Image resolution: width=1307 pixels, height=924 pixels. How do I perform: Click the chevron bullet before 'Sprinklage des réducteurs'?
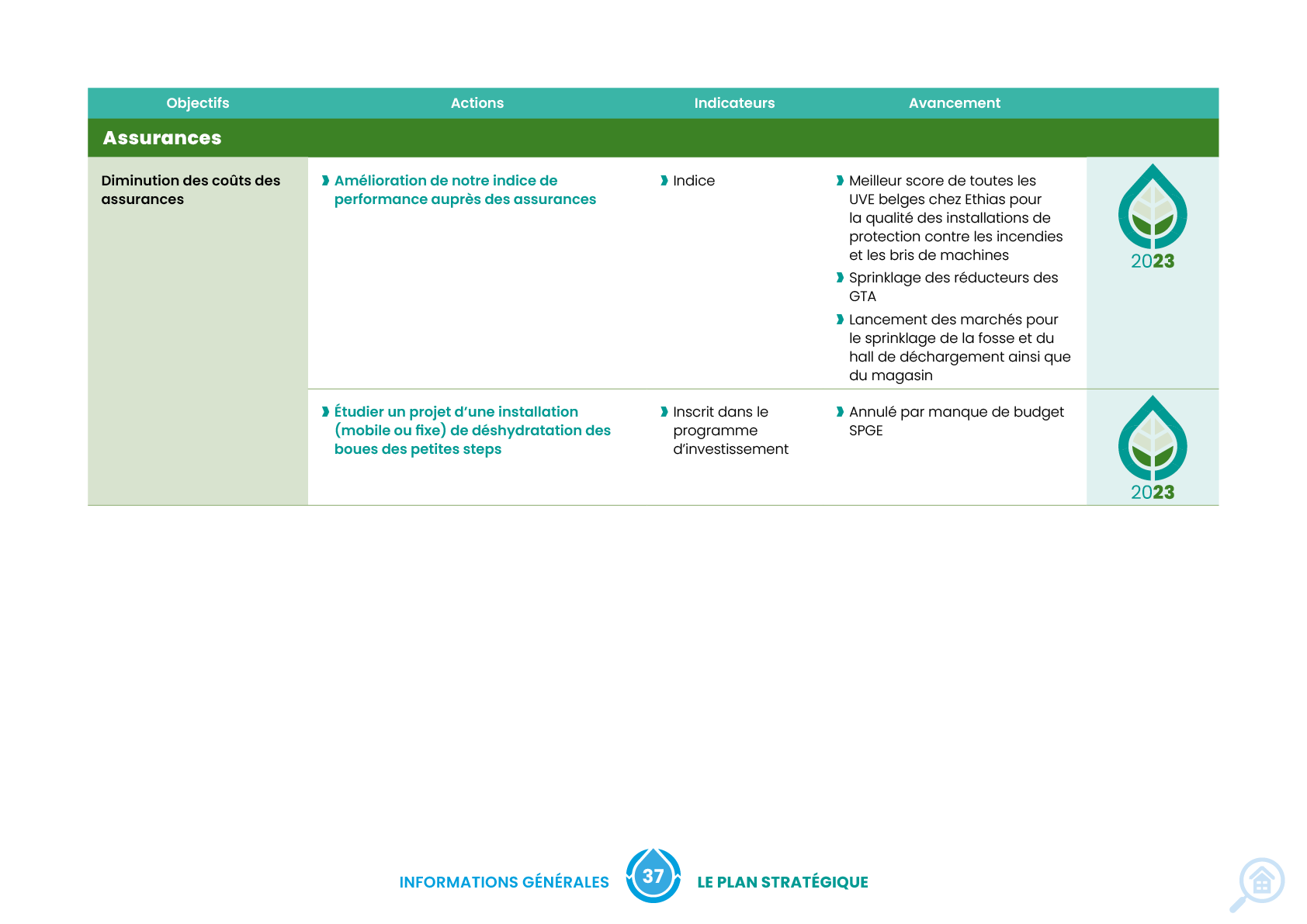pos(840,278)
